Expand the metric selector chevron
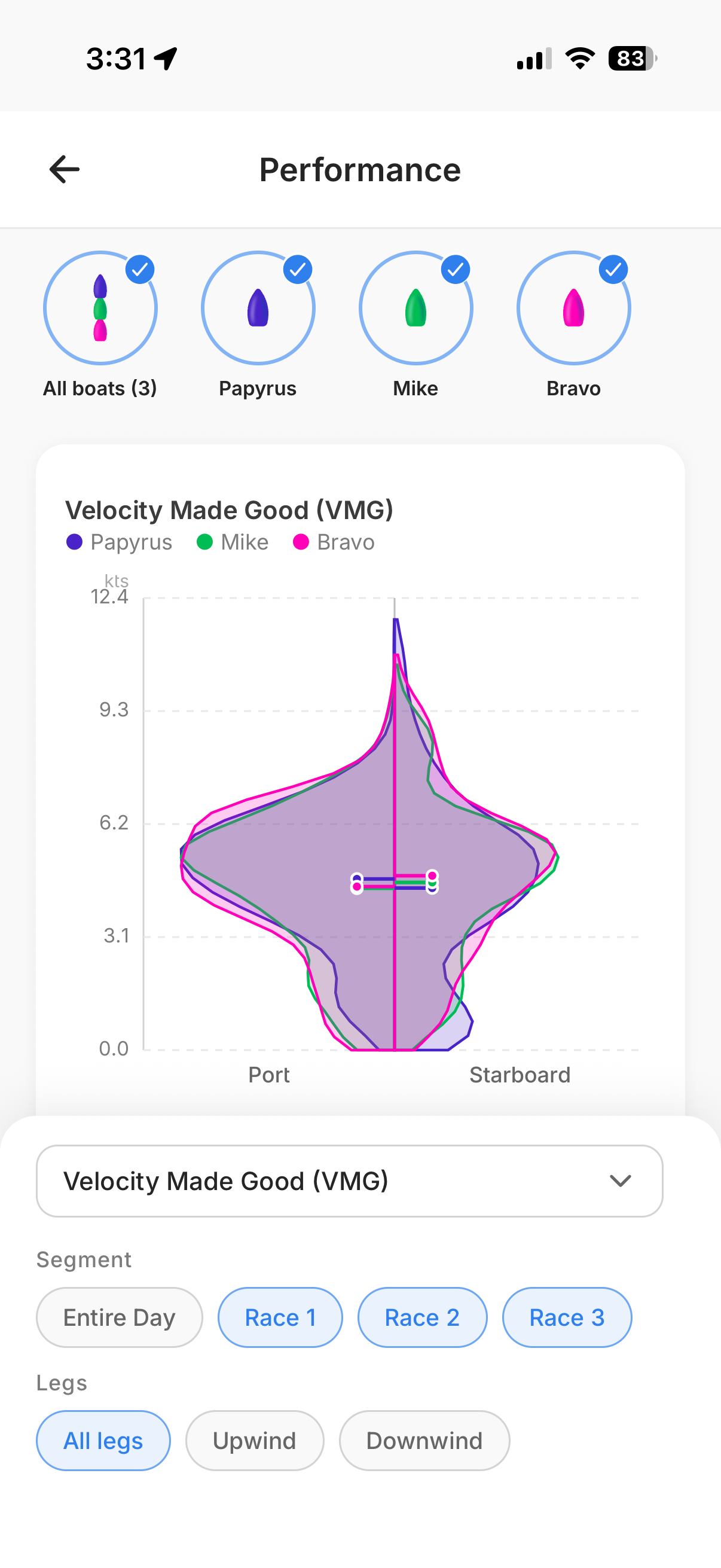Screen dimensions: 721x1568 621,1181
